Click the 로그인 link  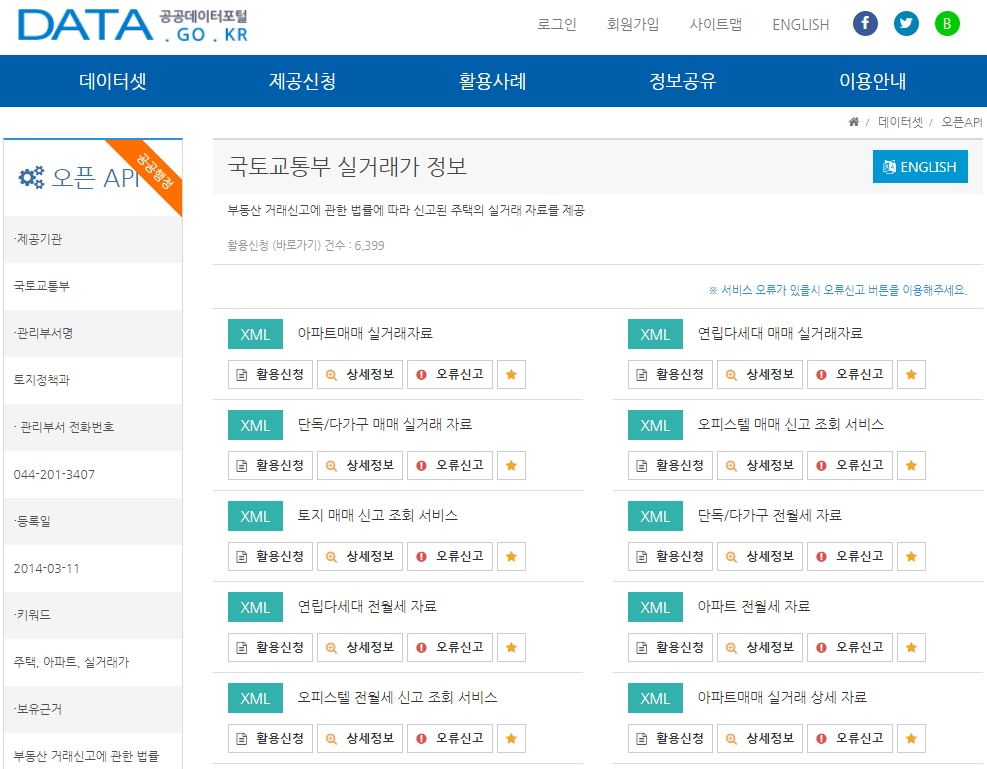[x=556, y=24]
